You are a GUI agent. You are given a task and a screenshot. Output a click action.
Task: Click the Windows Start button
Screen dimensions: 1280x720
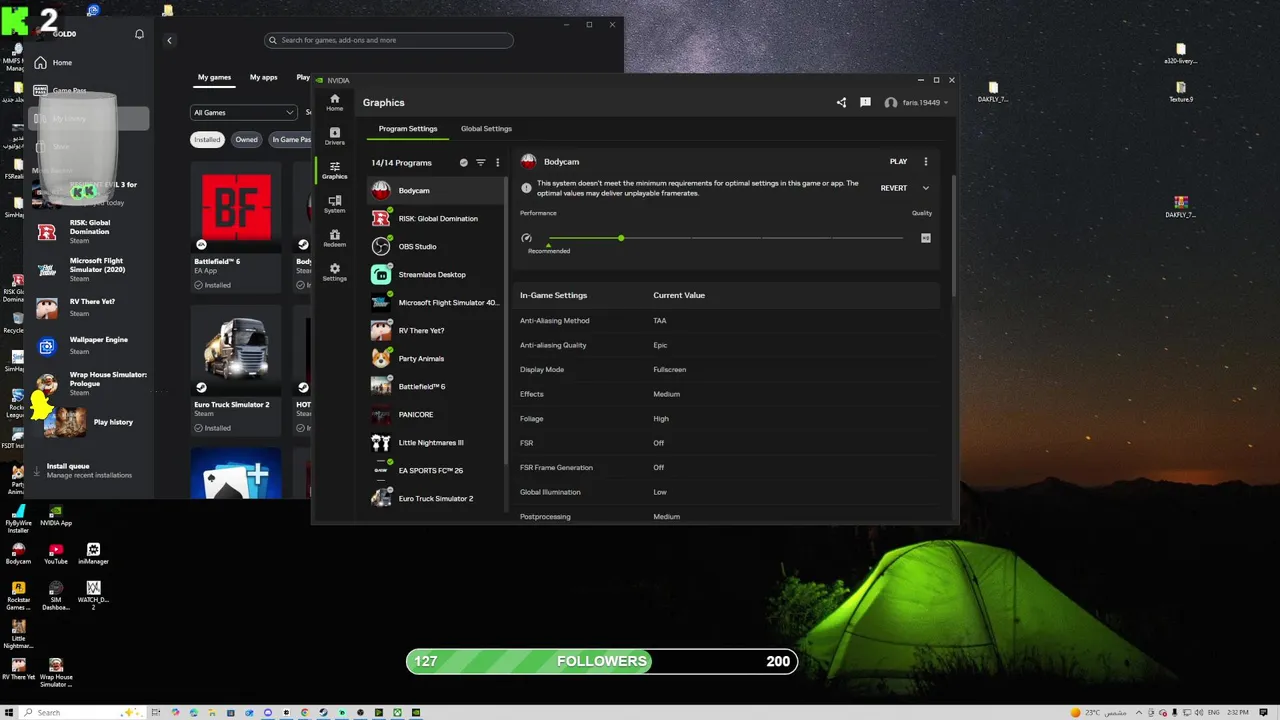coord(9,712)
